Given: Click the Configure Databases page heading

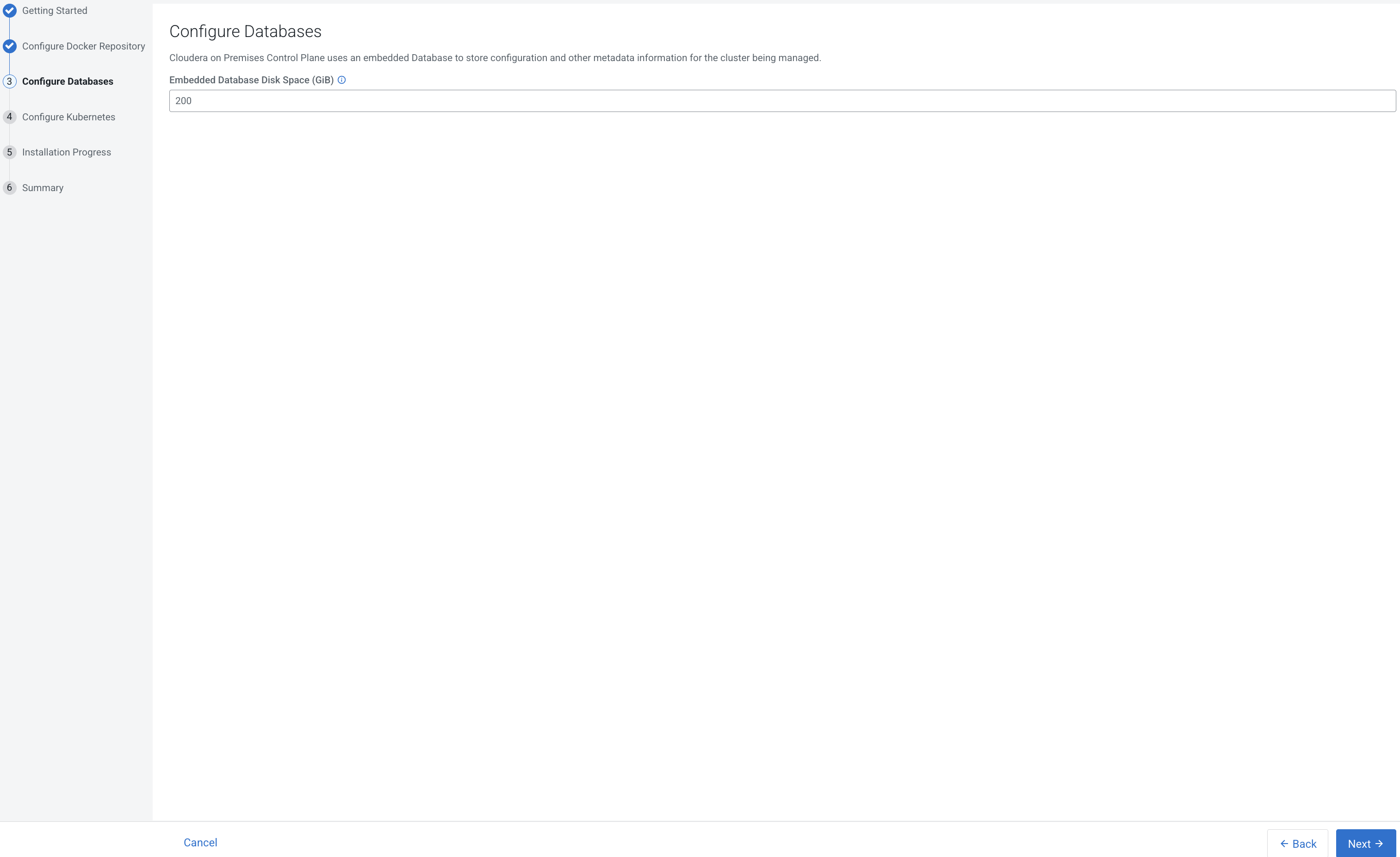Looking at the screenshot, I should point(245,31).
